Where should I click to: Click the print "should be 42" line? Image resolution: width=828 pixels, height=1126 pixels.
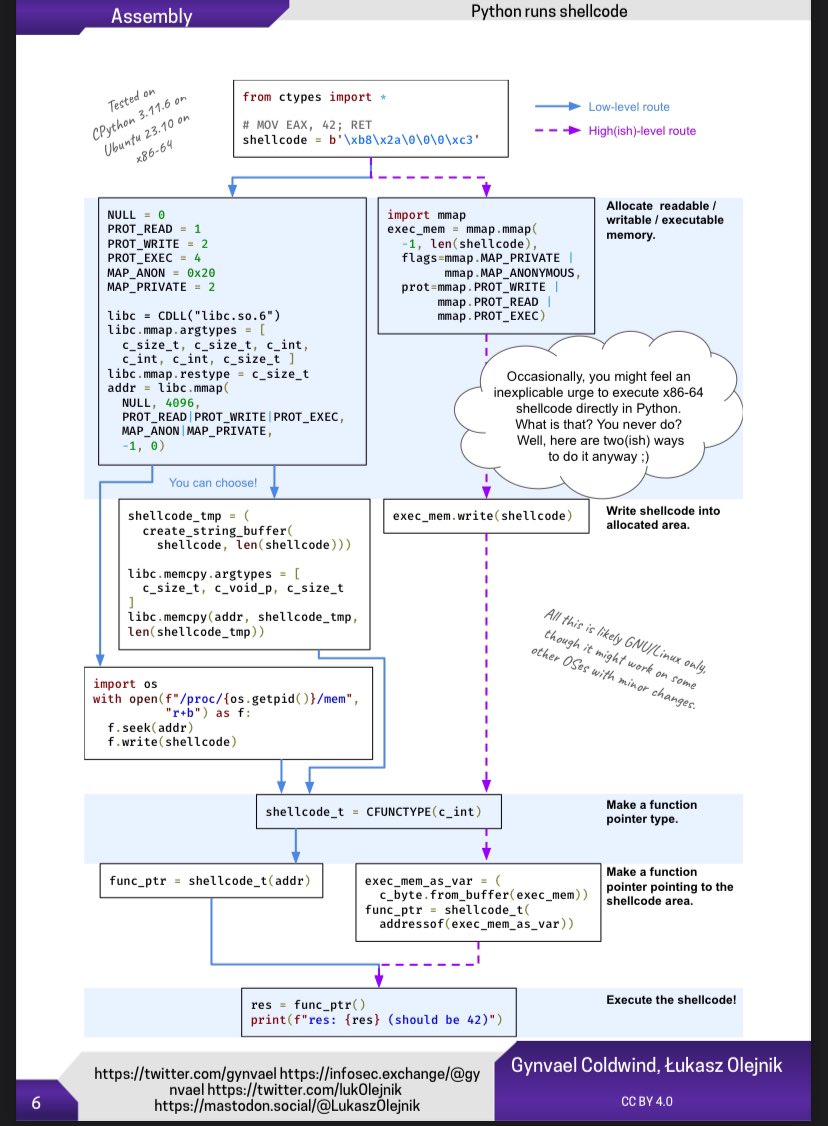(376, 1020)
